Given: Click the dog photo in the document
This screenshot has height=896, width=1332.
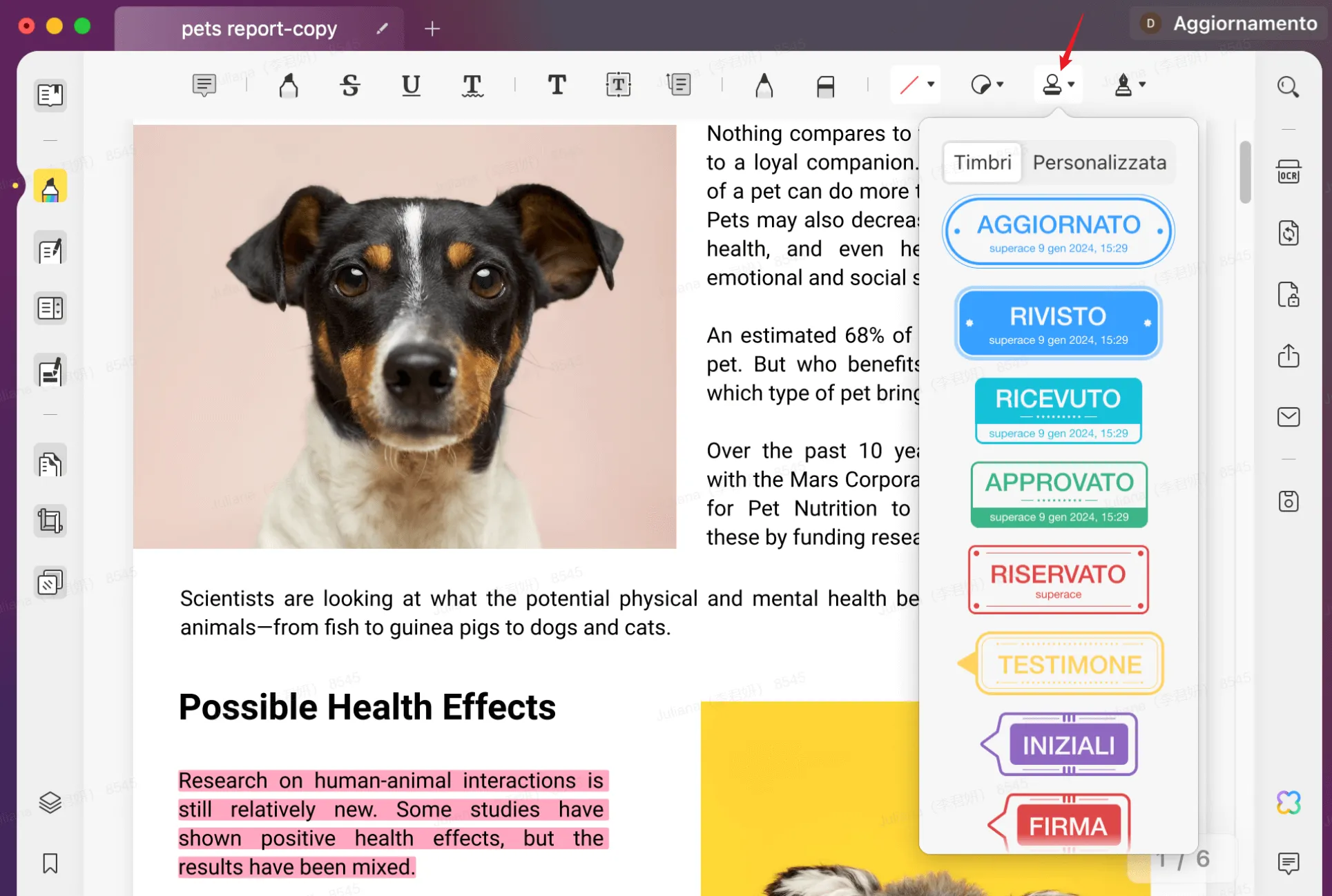Looking at the screenshot, I should point(405,337).
